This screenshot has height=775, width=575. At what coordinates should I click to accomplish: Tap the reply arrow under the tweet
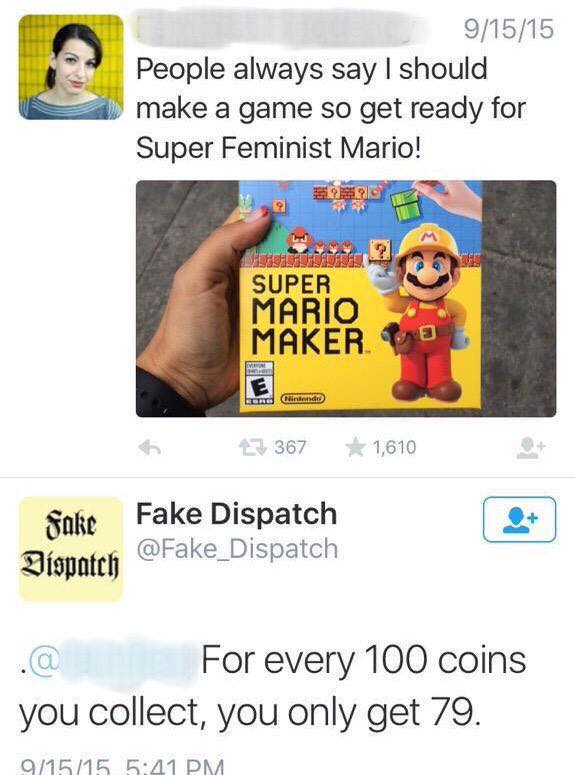149,448
